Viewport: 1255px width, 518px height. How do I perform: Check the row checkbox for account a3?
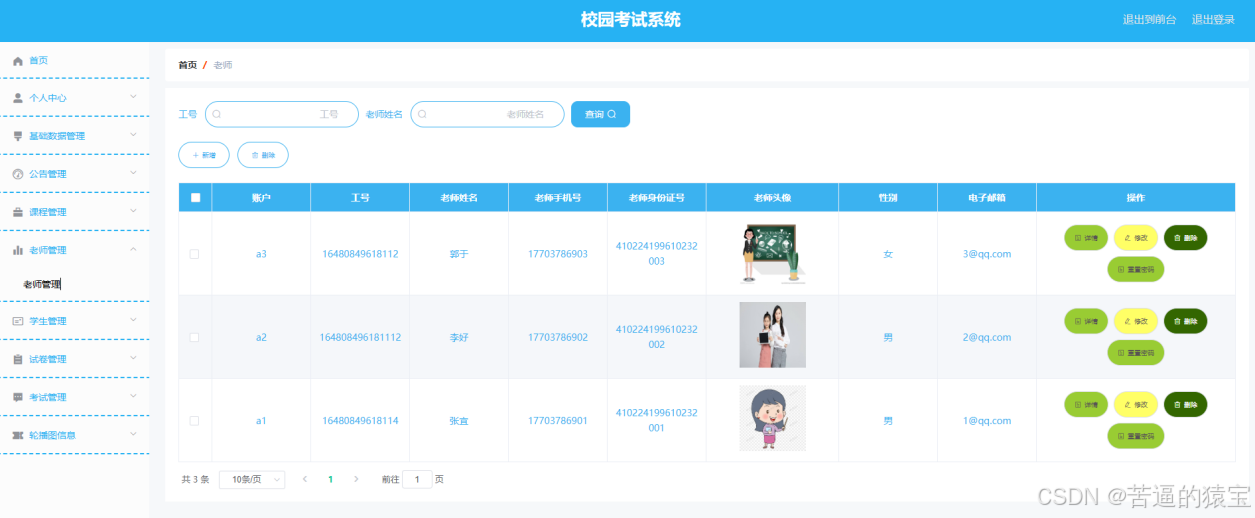tap(194, 254)
